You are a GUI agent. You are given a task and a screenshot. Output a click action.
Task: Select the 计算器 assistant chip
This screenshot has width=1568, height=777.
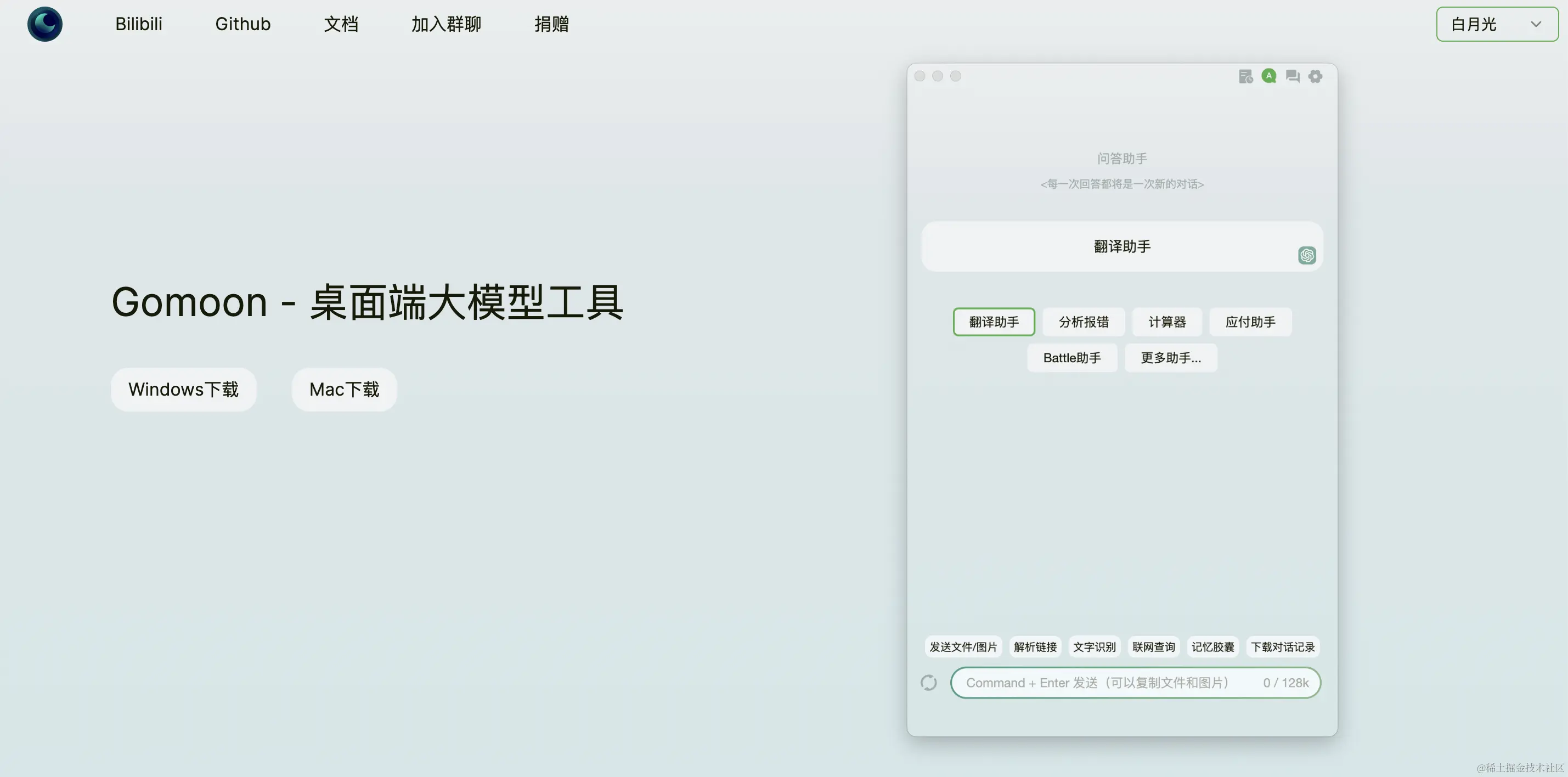(1166, 322)
